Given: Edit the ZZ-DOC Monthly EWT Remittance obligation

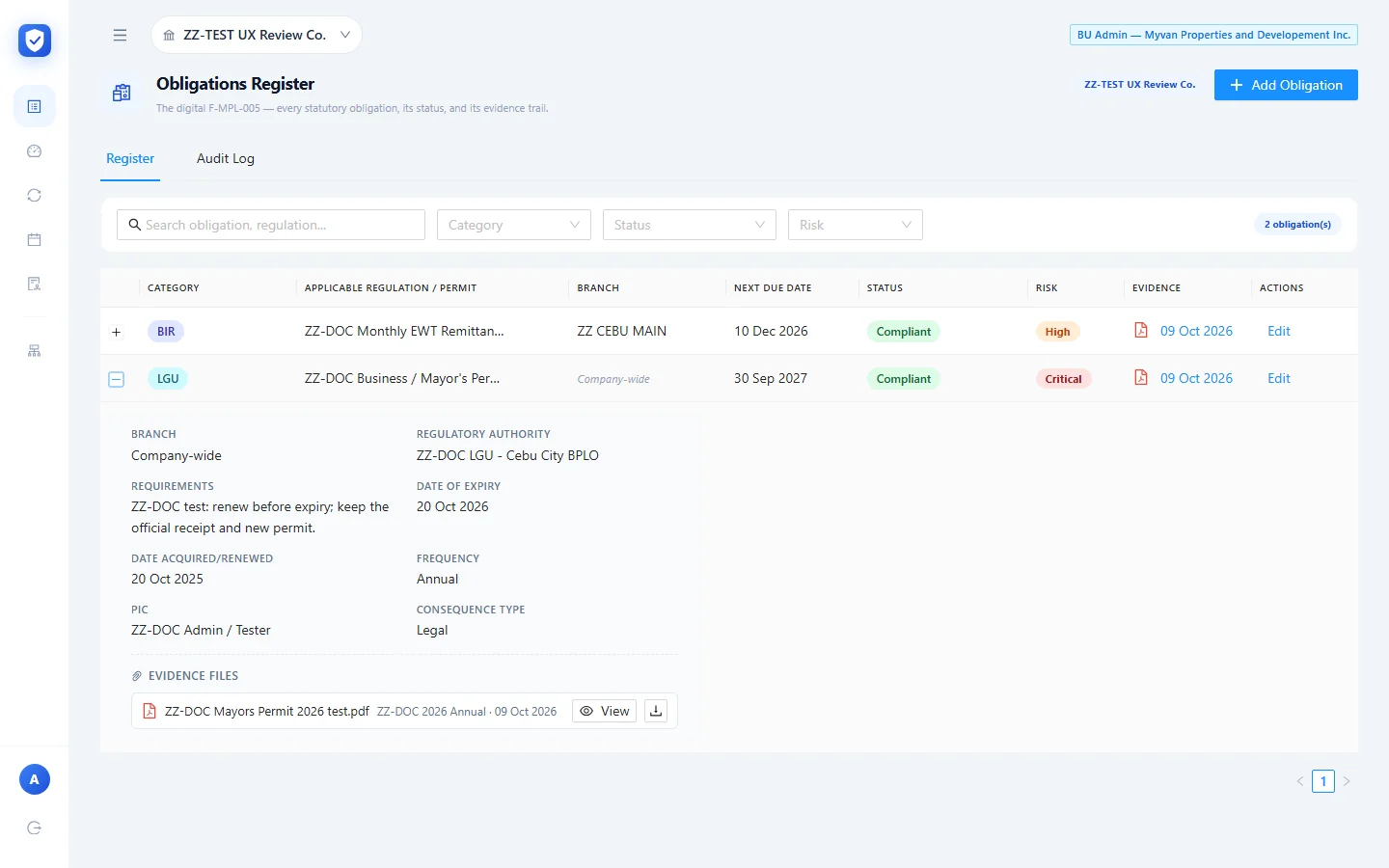Looking at the screenshot, I should [x=1279, y=331].
